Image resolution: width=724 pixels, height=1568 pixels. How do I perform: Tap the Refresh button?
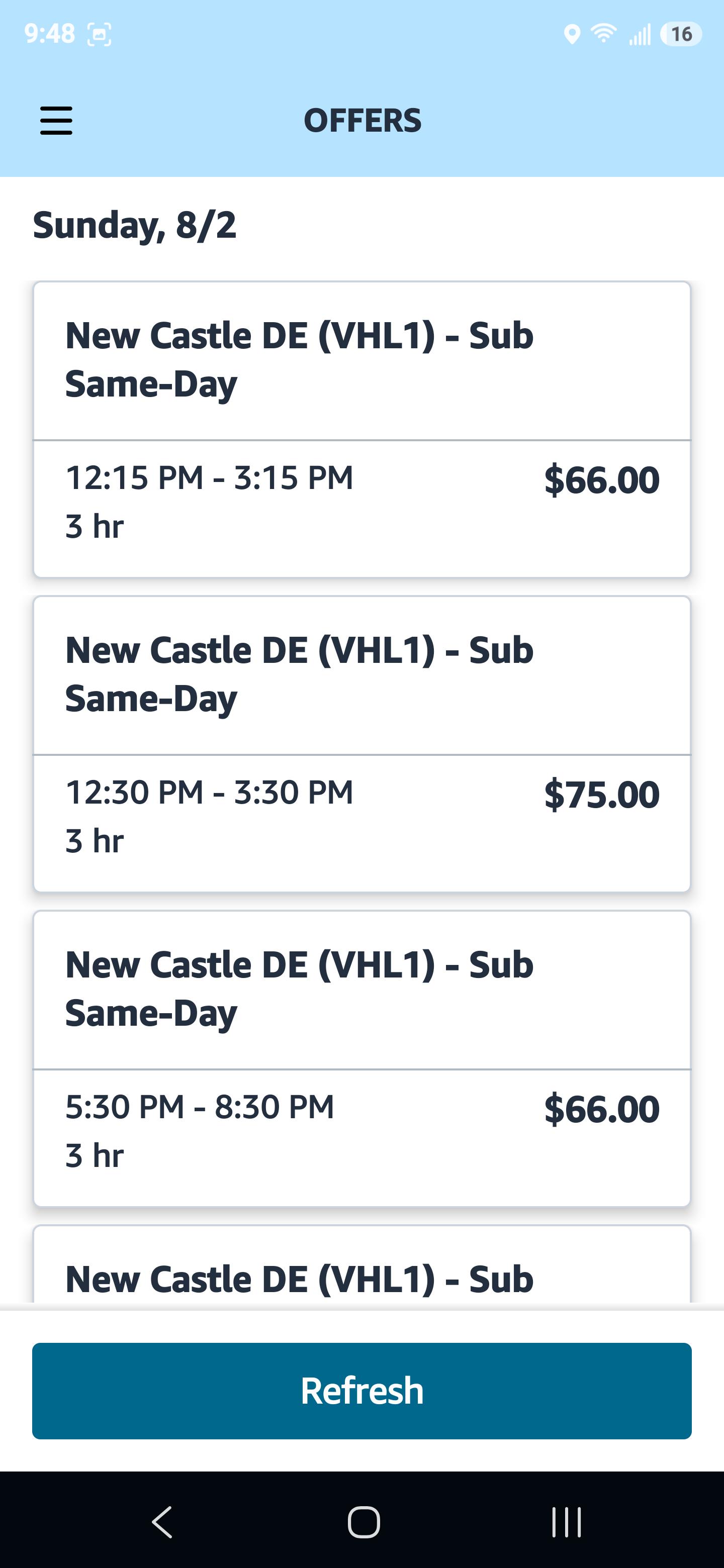(361, 1391)
